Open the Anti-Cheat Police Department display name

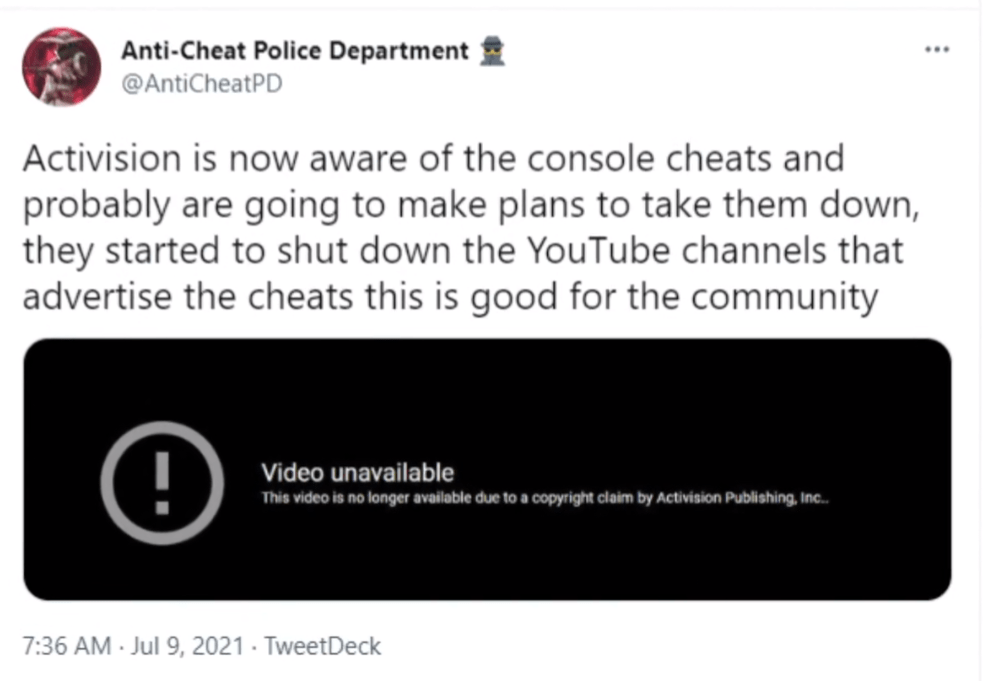click(x=294, y=50)
